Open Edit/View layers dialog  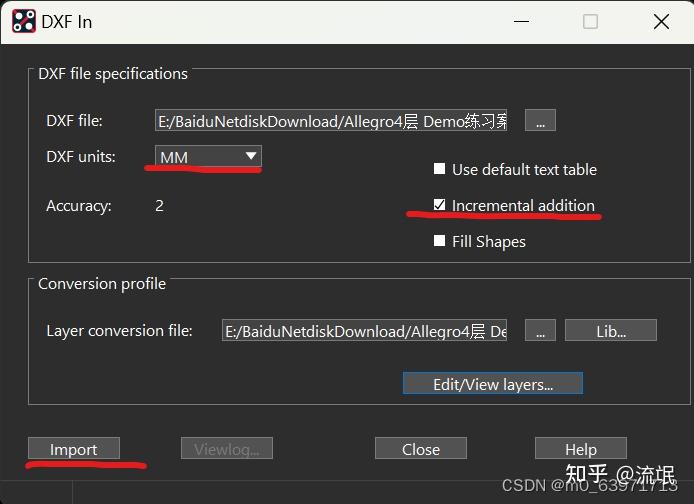pos(493,384)
